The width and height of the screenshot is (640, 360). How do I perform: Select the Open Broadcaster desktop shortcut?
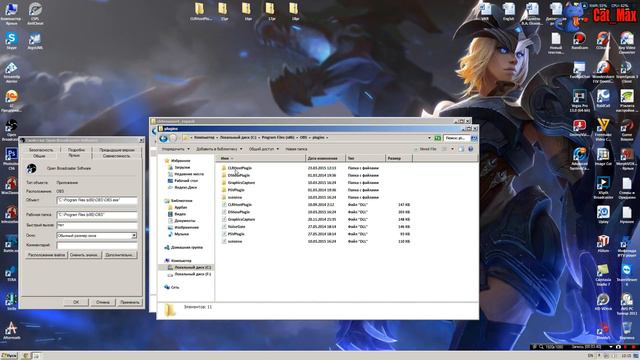tap(11, 130)
